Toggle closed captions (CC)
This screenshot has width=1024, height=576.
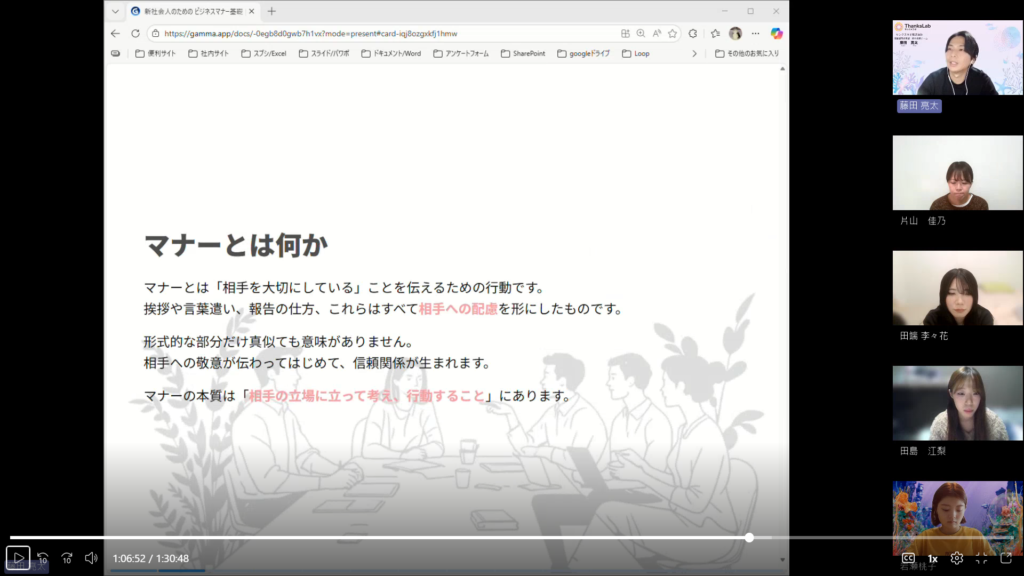[908, 558]
